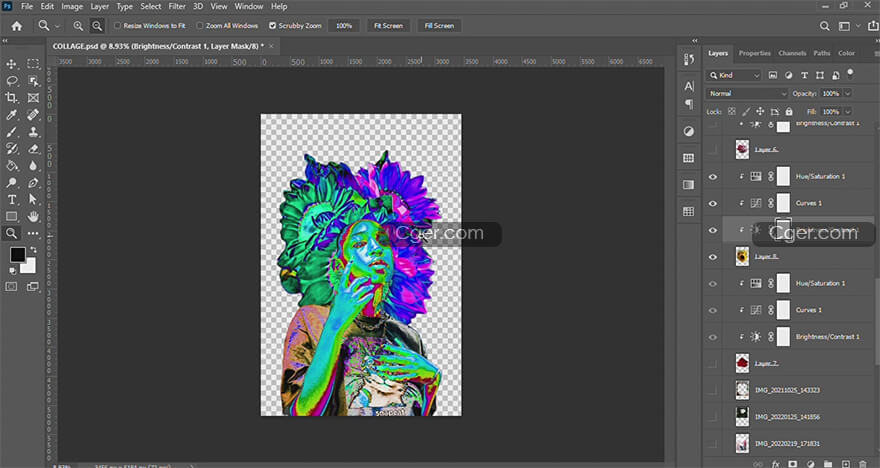
Task: Click the foreground black color swatch
Action: click(x=17, y=254)
